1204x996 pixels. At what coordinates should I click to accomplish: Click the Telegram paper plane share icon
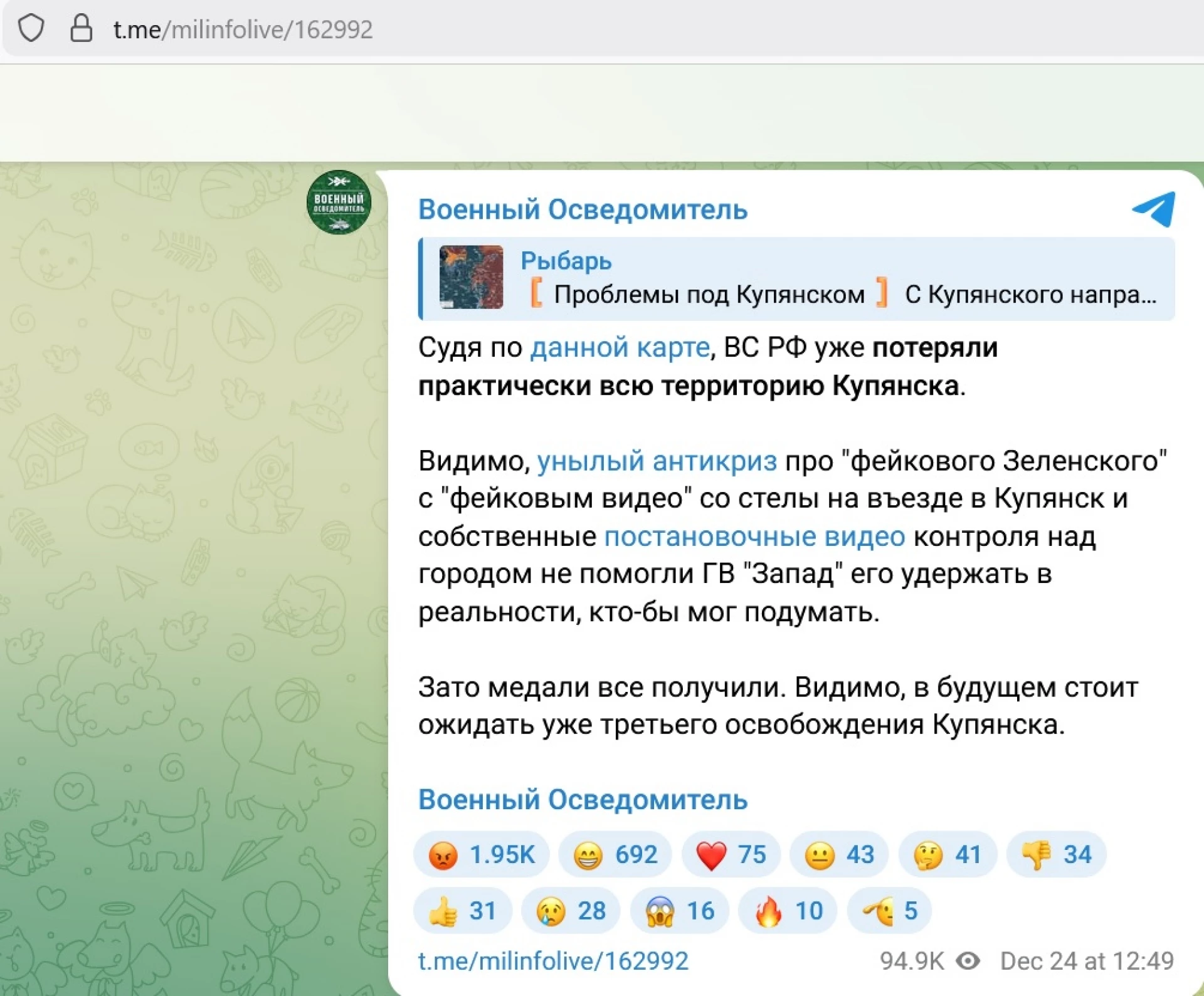pyautogui.click(x=1154, y=209)
